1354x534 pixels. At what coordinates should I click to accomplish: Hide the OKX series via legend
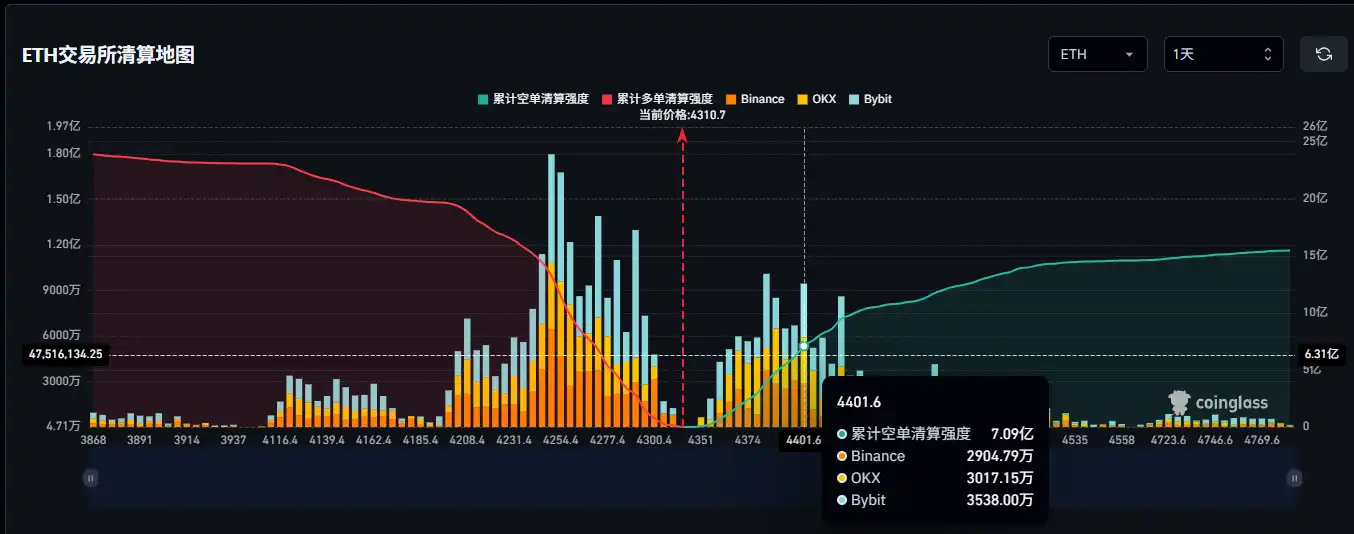(816, 99)
